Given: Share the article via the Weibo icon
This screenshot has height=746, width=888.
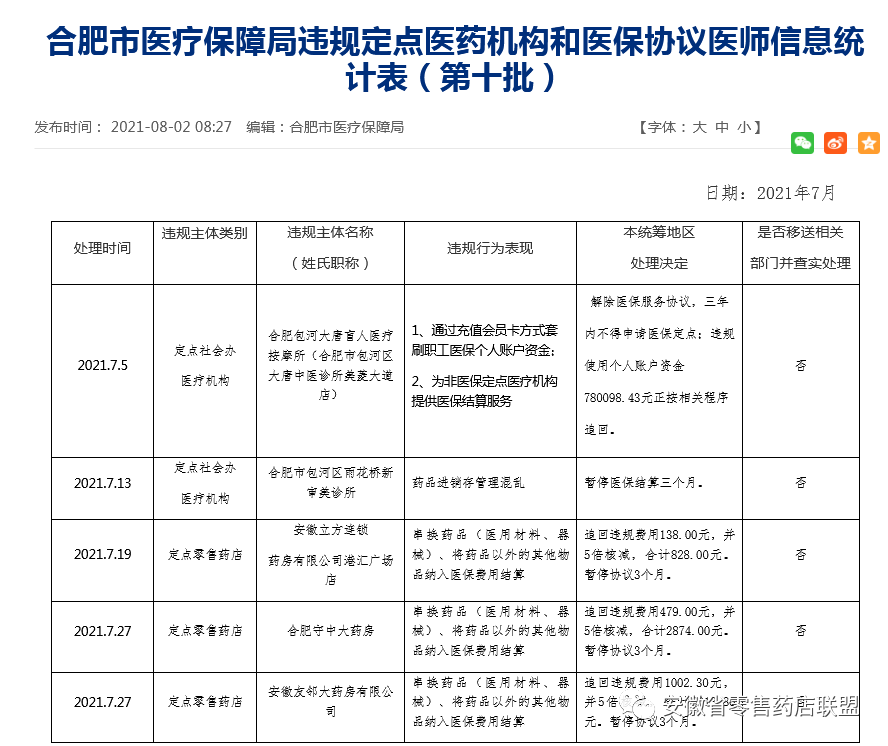Looking at the screenshot, I should pyautogui.click(x=835, y=143).
